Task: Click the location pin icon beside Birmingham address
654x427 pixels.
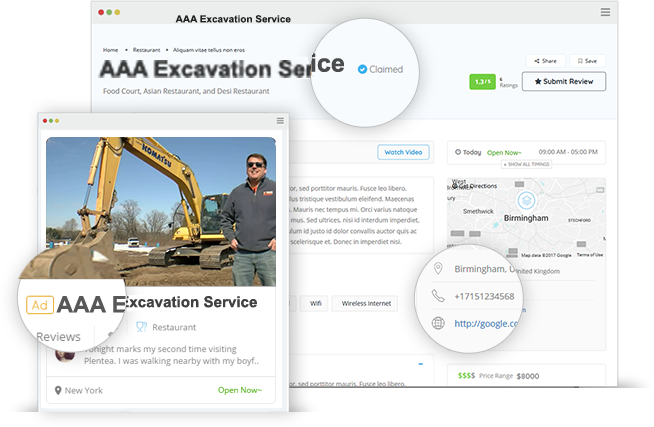Action: [437, 269]
